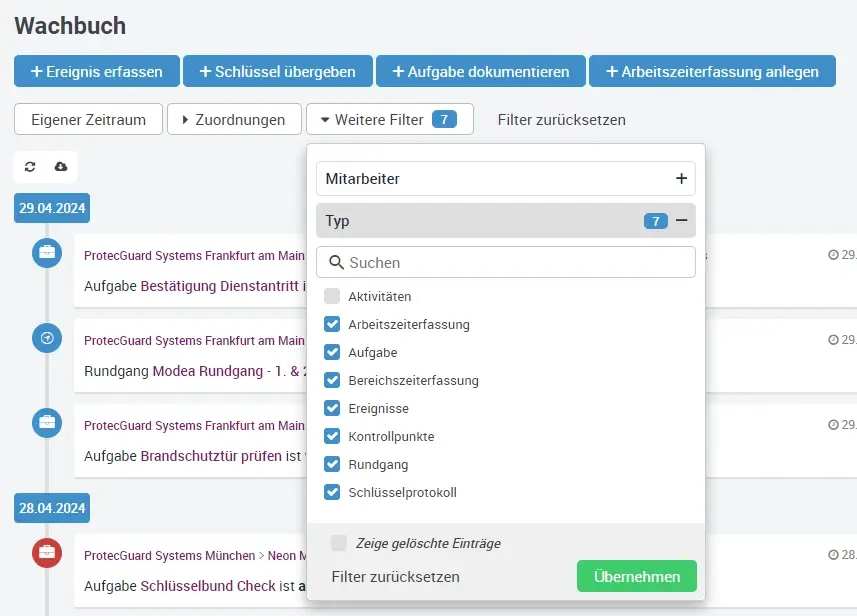Uncheck the Arbeitszeiterfassung type checkbox

click(332, 325)
